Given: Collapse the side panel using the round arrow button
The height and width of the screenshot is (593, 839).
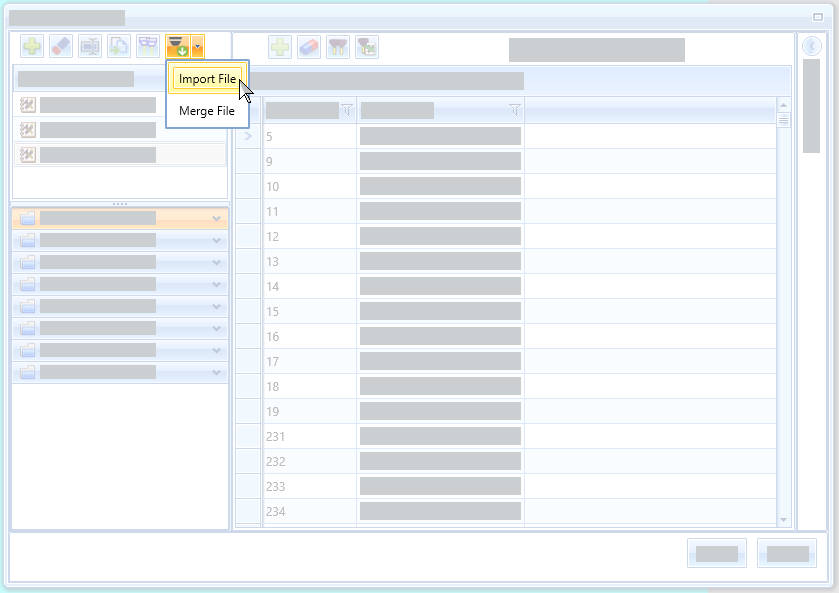Looking at the screenshot, I should coord(811,46).
